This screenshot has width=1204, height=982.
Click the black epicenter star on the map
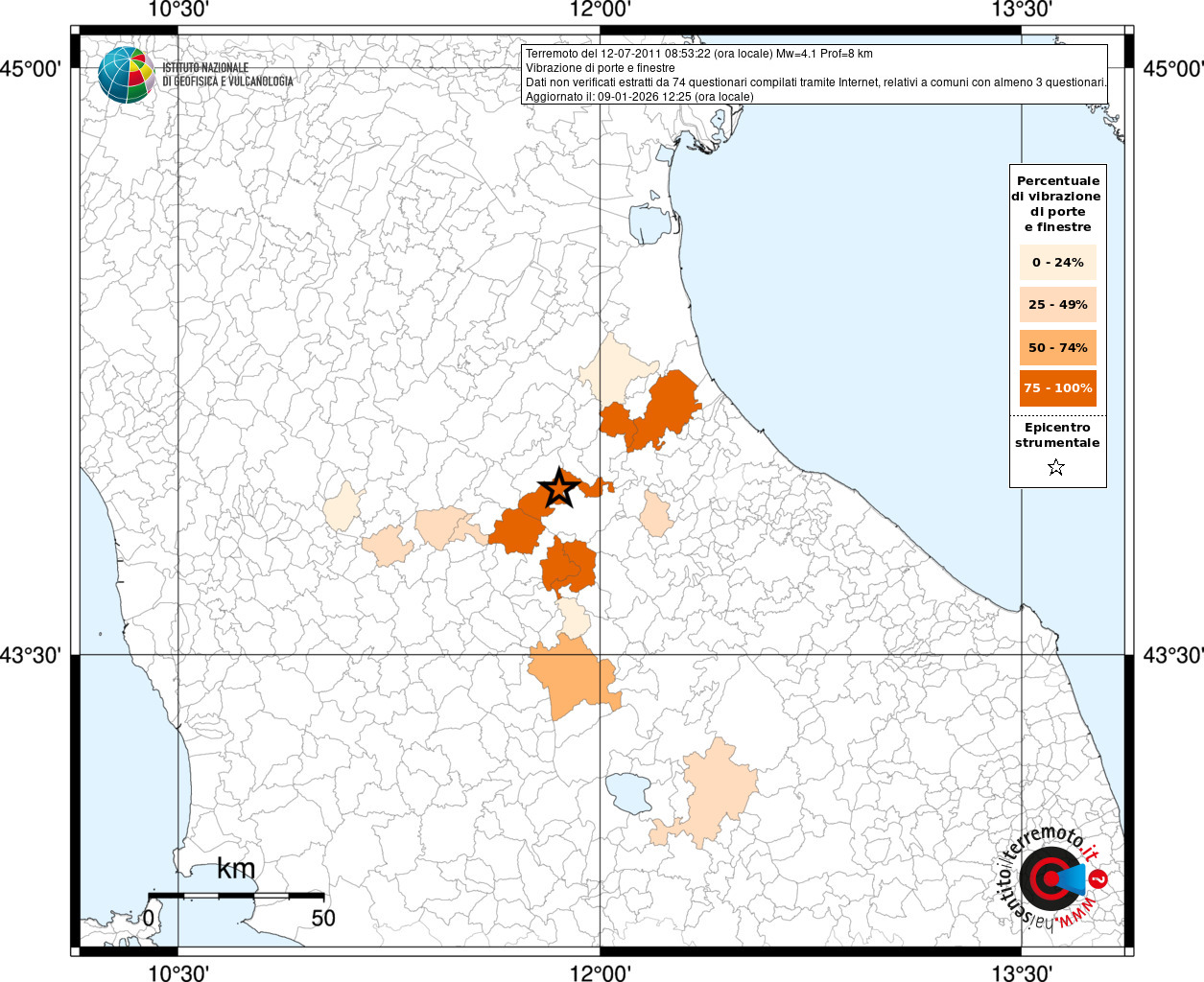pyautogui.click(x=558, y=488)
